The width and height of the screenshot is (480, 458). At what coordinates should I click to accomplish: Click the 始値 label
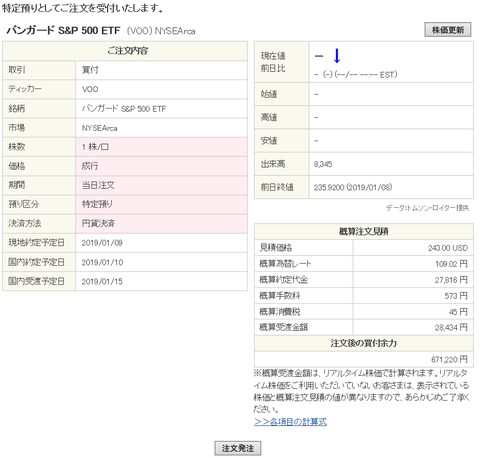[269, 94]
